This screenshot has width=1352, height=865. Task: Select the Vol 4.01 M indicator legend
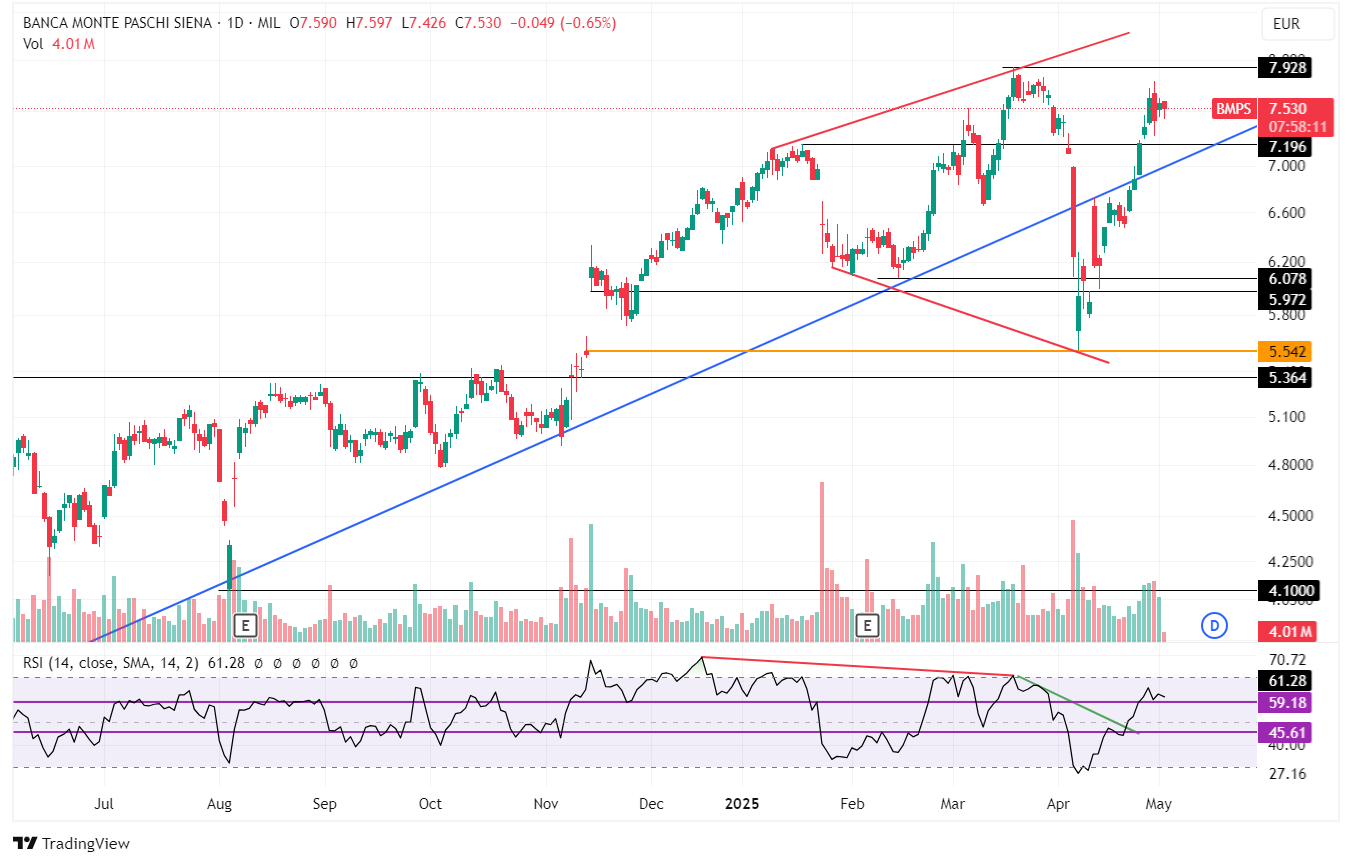tap(59, 43)
